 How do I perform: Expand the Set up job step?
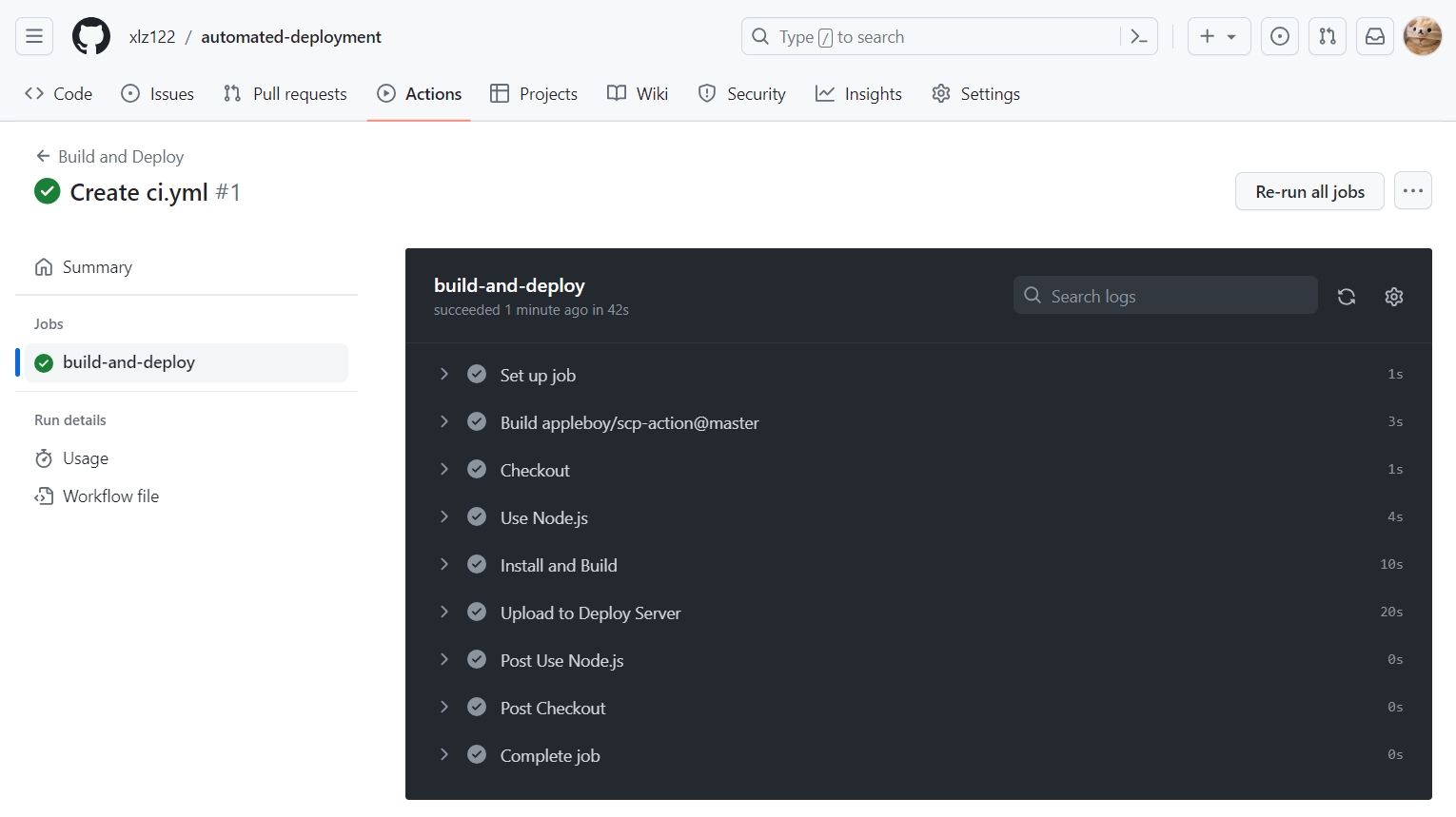click(x=918, y=375)
